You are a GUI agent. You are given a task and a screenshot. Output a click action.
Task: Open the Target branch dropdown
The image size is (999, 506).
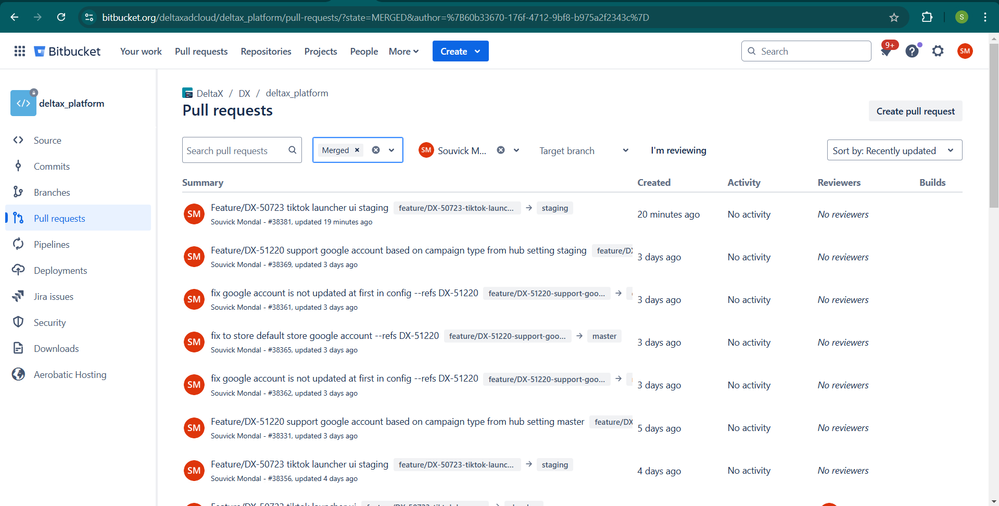point(584,150)
